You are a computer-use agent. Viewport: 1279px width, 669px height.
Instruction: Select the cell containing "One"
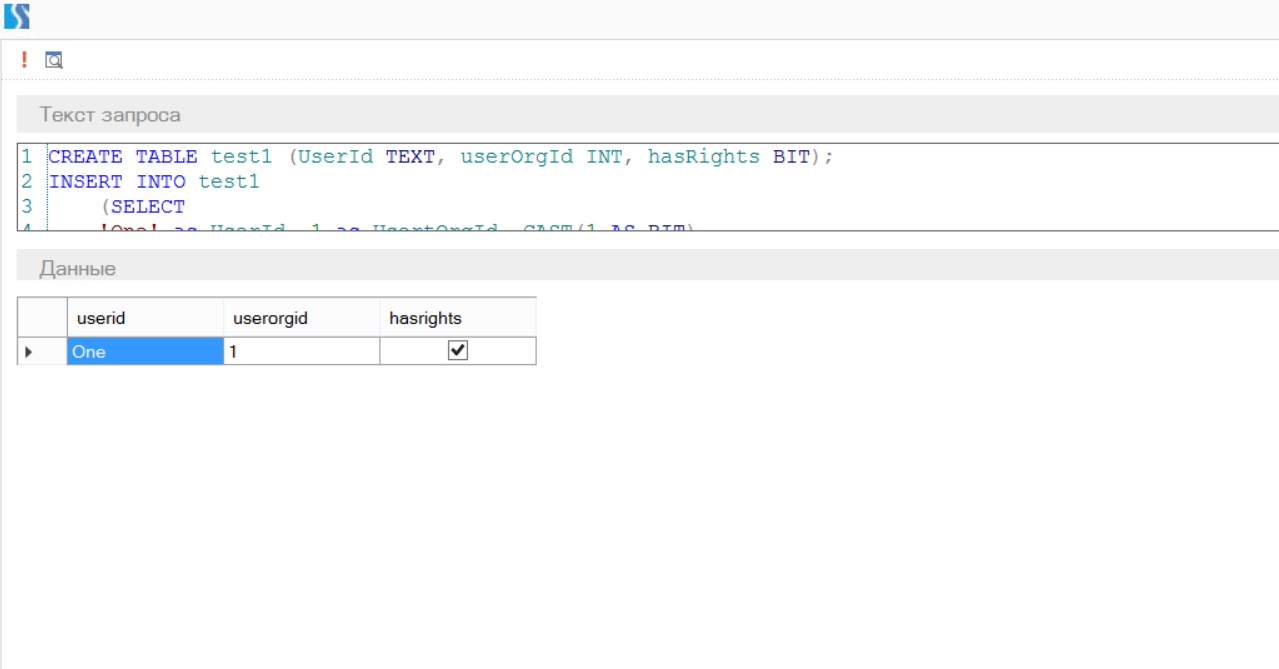coord(144,352)
